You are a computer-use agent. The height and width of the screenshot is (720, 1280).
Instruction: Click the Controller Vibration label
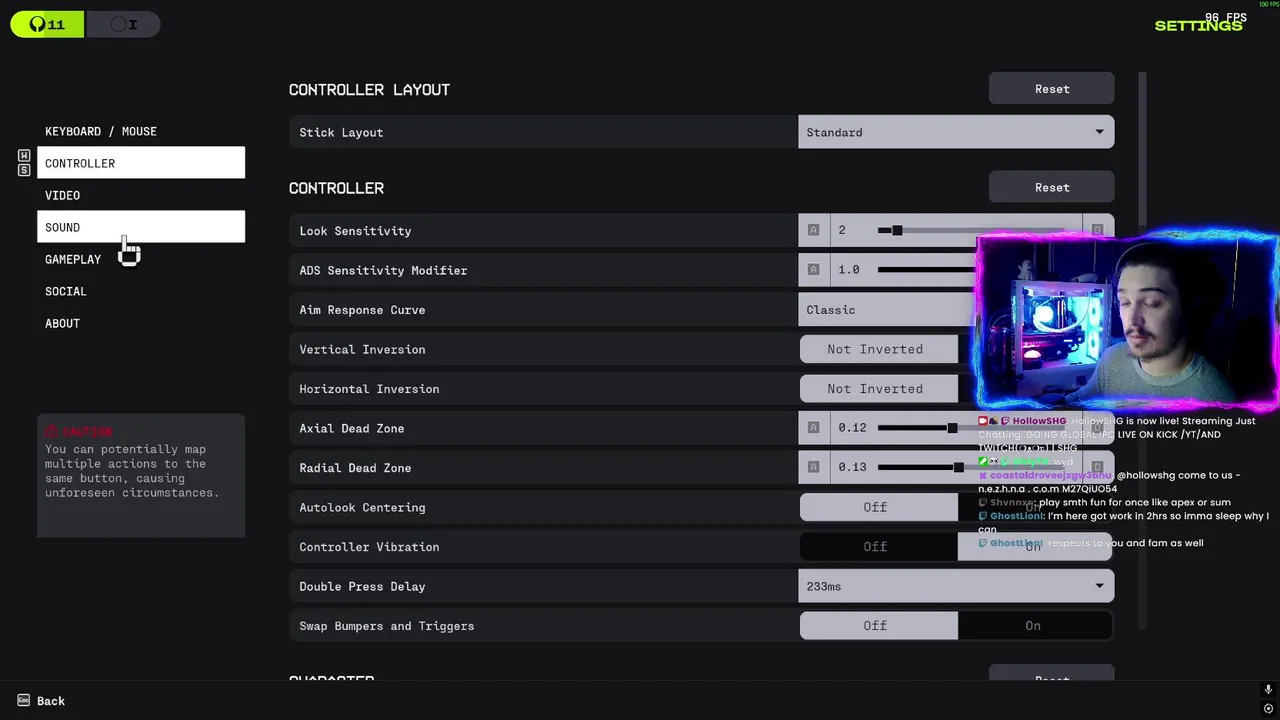(369, 547)
